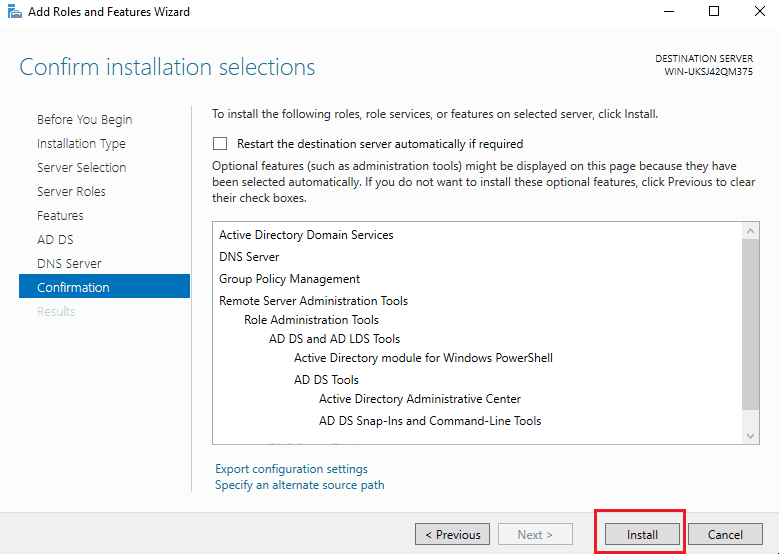This screenshot has width=779, height=554.
Task: Click the scroll up arrow of list
Action: 750,231
